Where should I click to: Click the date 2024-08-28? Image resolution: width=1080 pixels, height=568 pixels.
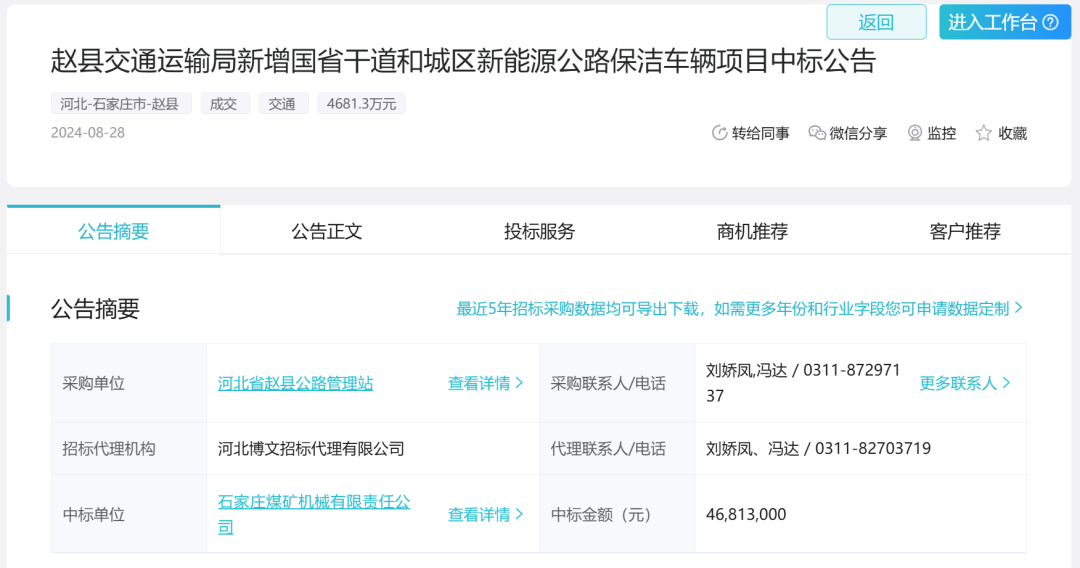tap(87, 133)
